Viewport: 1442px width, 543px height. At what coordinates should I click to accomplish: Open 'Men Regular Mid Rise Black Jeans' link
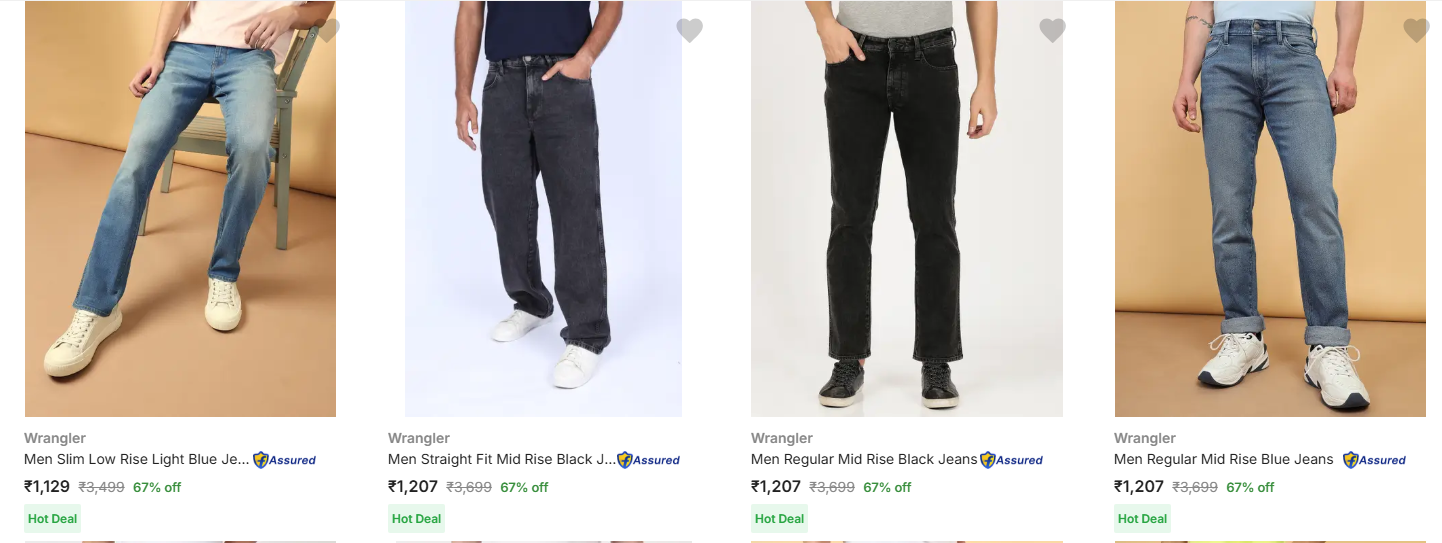coord(864,460)
